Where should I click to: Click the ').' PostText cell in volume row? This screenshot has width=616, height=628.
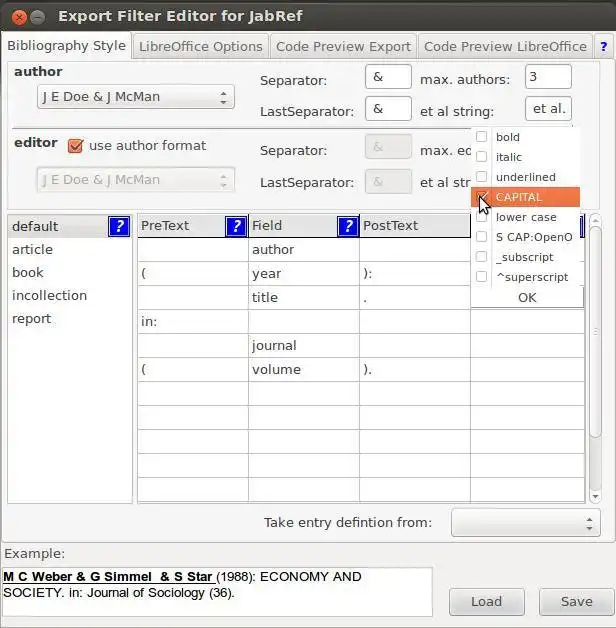415,370
